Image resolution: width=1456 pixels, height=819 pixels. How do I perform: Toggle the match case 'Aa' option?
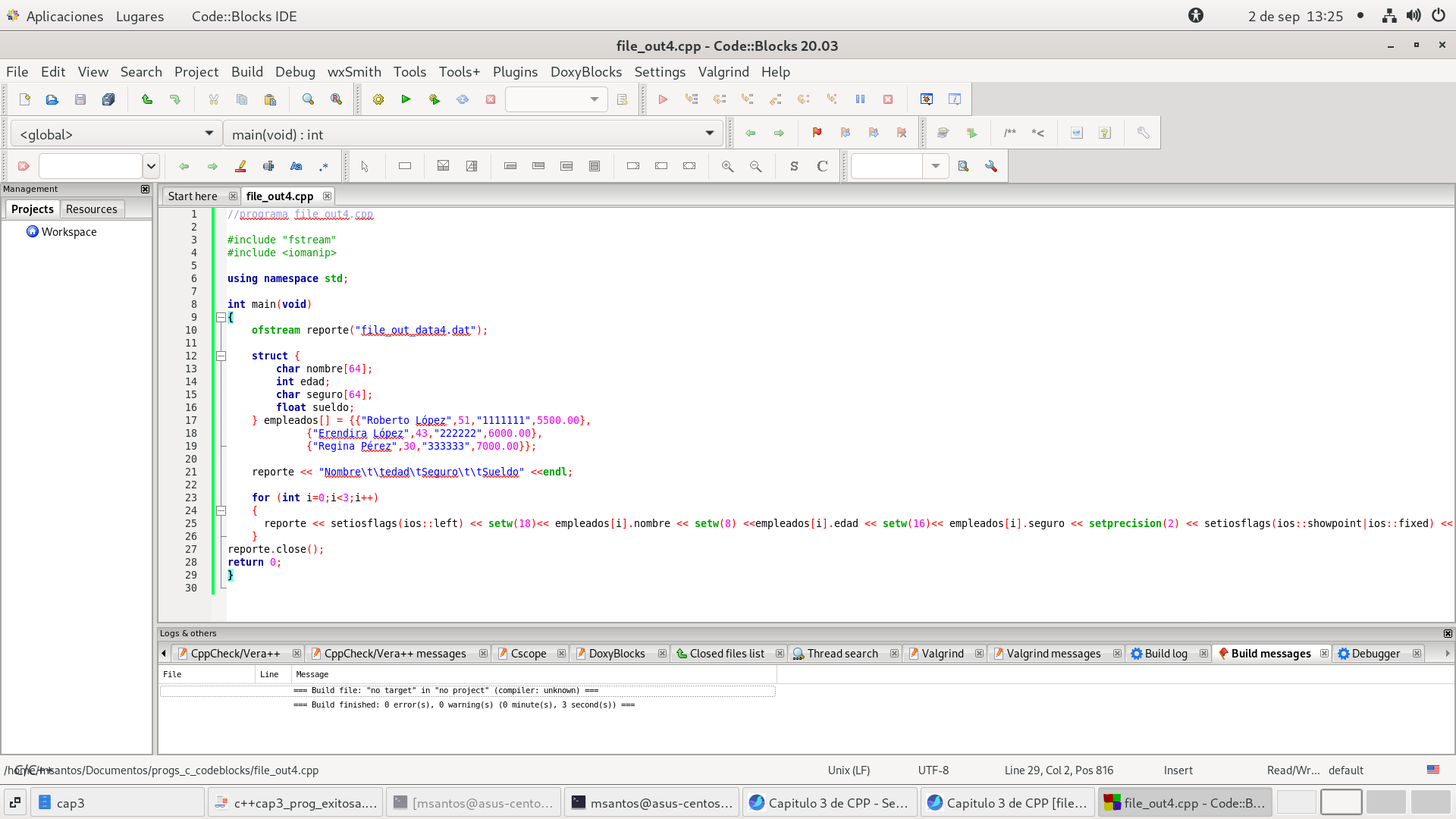coord(296,166)
